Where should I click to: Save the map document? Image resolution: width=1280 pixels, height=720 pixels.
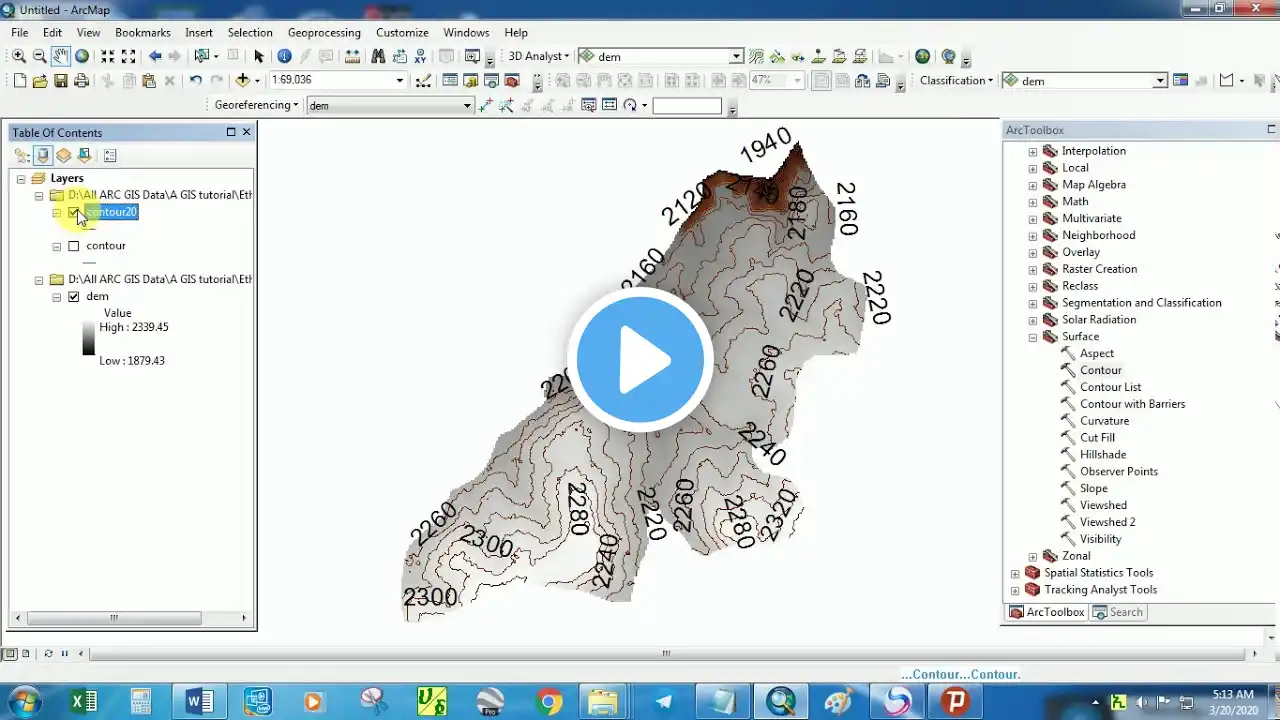coord(61,81)
